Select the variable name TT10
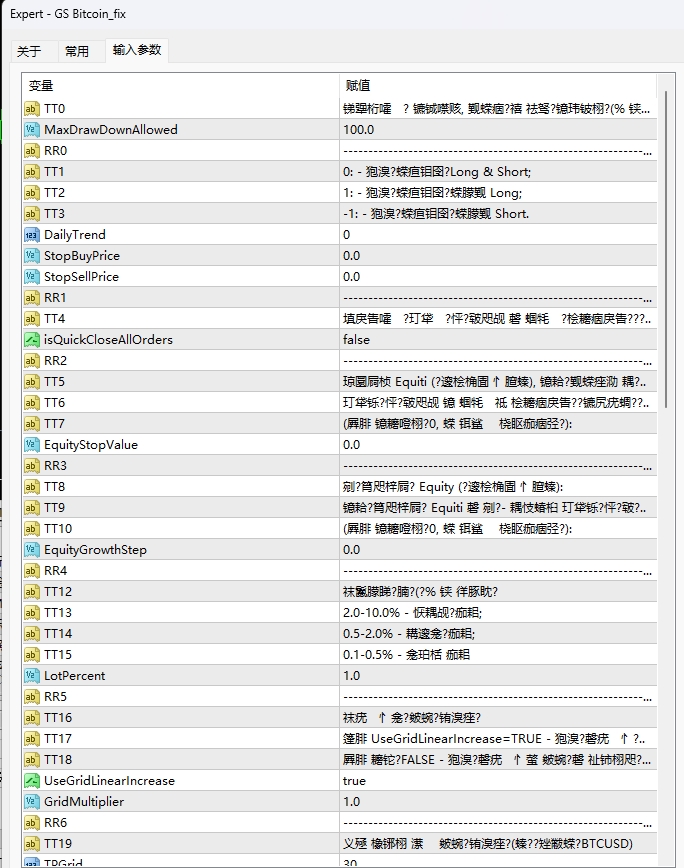 pyautogui.click(x=58, y=529)
